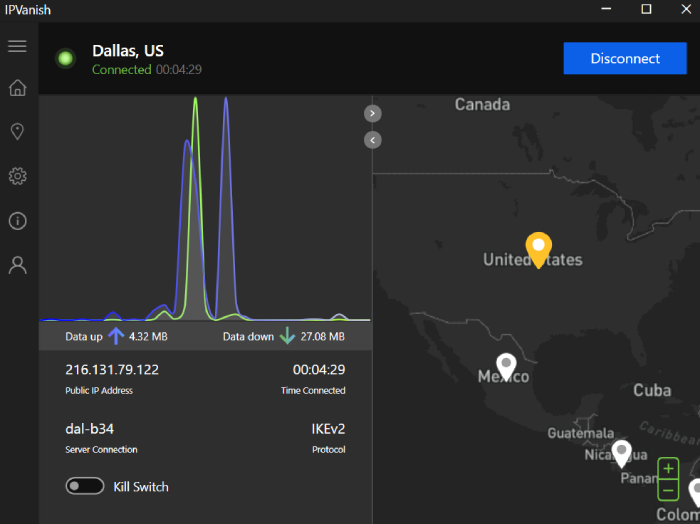Click the Connected status text
The width and height of the screenshot is (700, 524).
click(x=121, y=70)
